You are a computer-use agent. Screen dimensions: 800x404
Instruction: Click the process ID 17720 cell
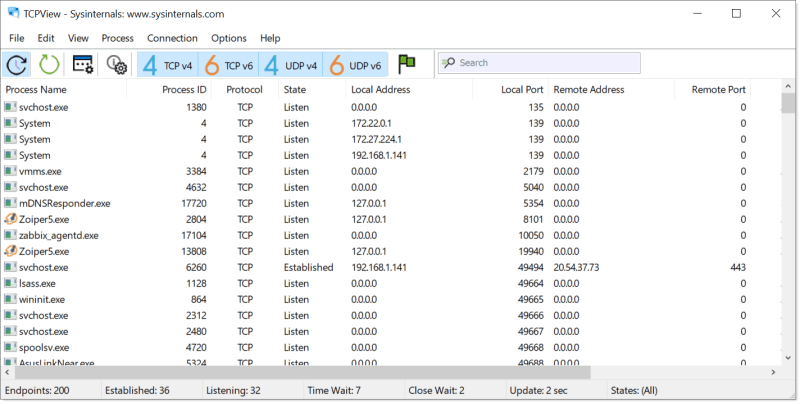pos(194,203)
